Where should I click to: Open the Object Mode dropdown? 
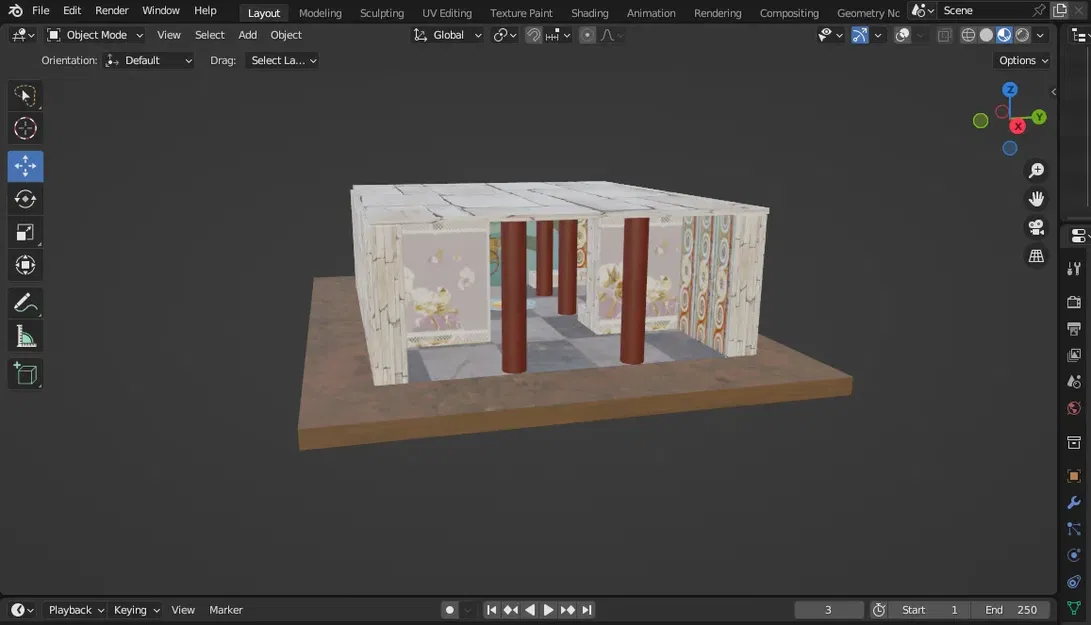pos(95,35)
